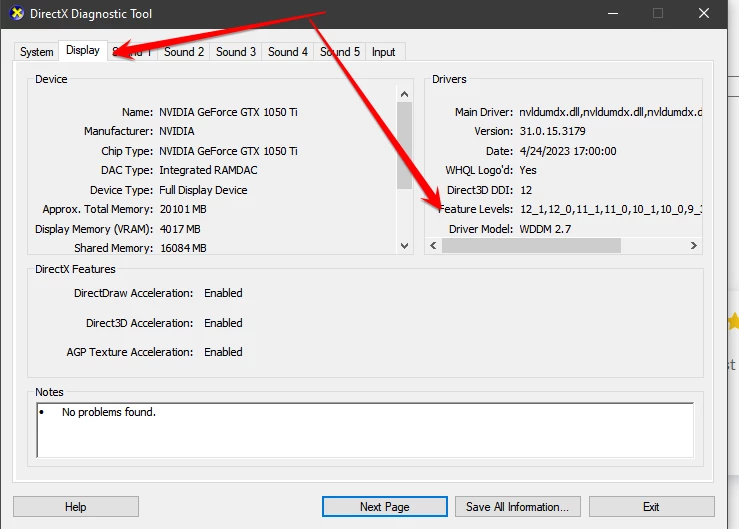739x529 pixels.
Task: Click the device name NVIDIA GeForce GTX 1050 Ti
Action: click(228, 112)
